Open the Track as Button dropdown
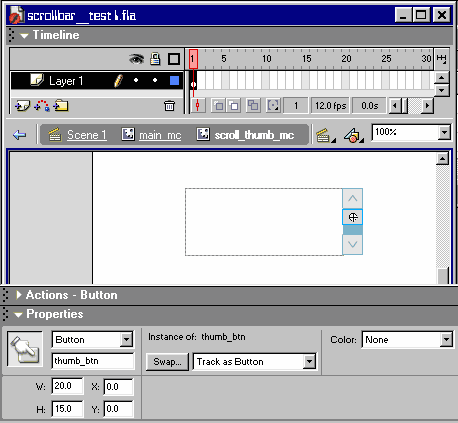This screenshot has width=458, height=423. 309,361
